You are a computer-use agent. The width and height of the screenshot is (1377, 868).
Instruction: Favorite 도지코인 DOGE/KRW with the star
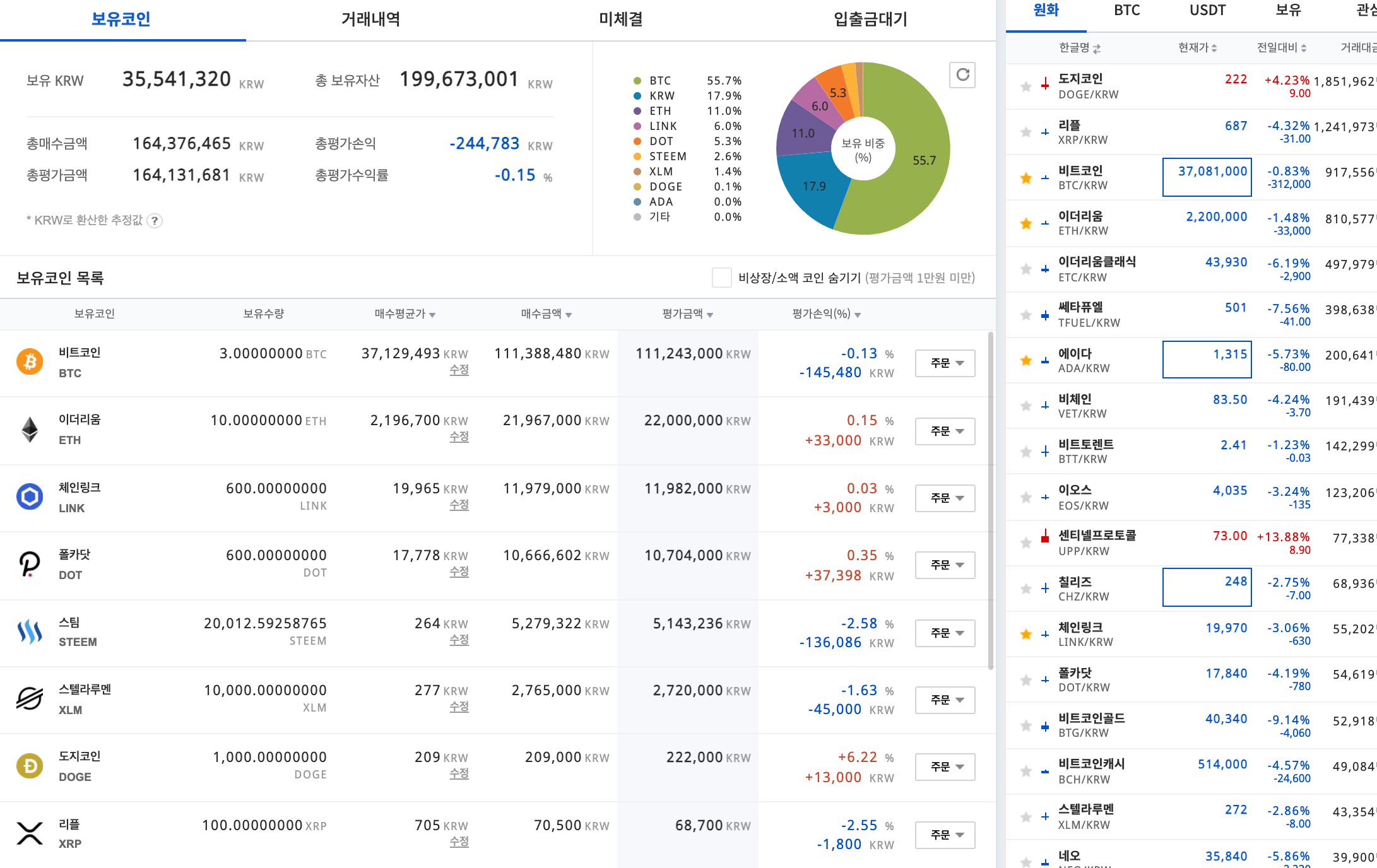coord(1026,86)
